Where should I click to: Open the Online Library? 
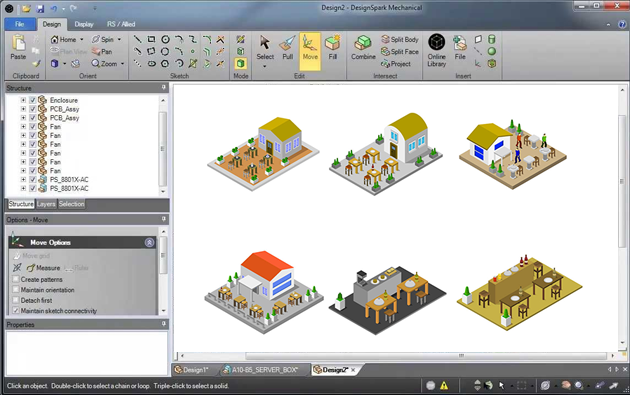436,51
